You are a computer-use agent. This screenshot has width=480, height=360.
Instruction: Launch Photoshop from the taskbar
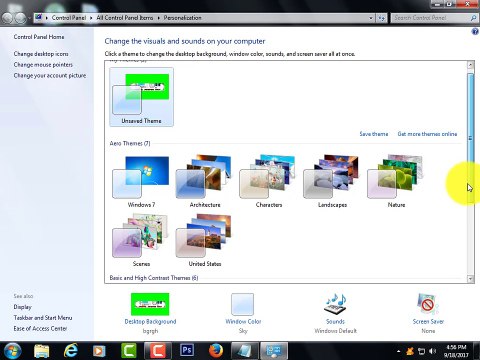coord(187,351)
